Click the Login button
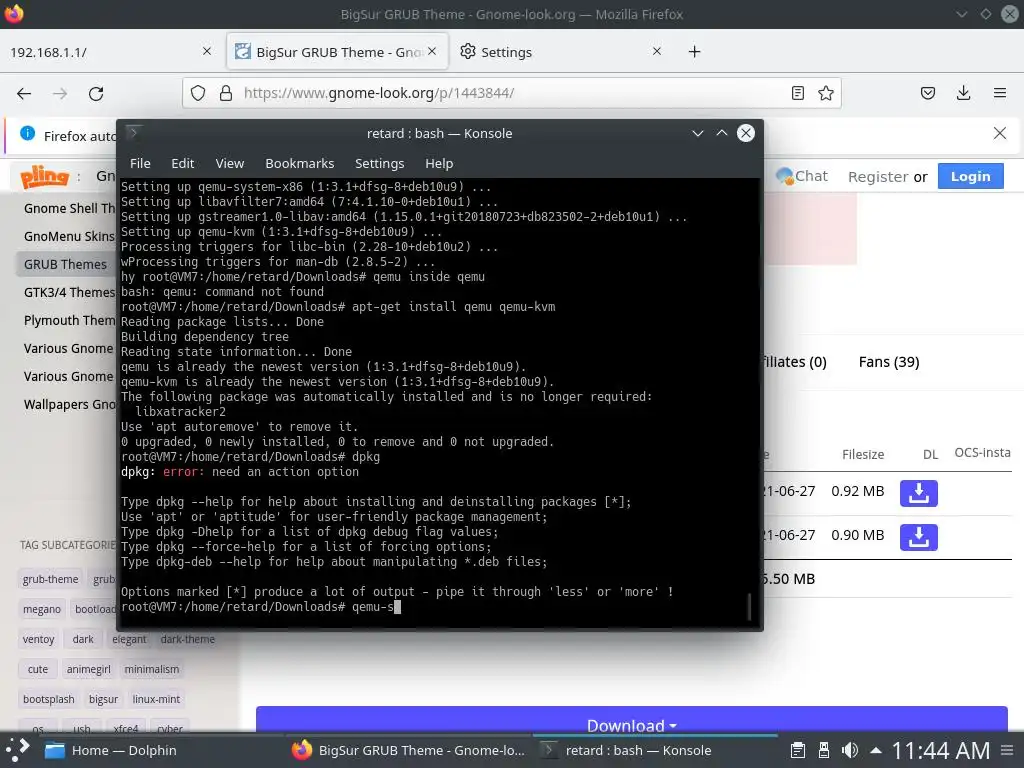The width and height of the screenshot is (1024, 768). click(x=970, y=176)
